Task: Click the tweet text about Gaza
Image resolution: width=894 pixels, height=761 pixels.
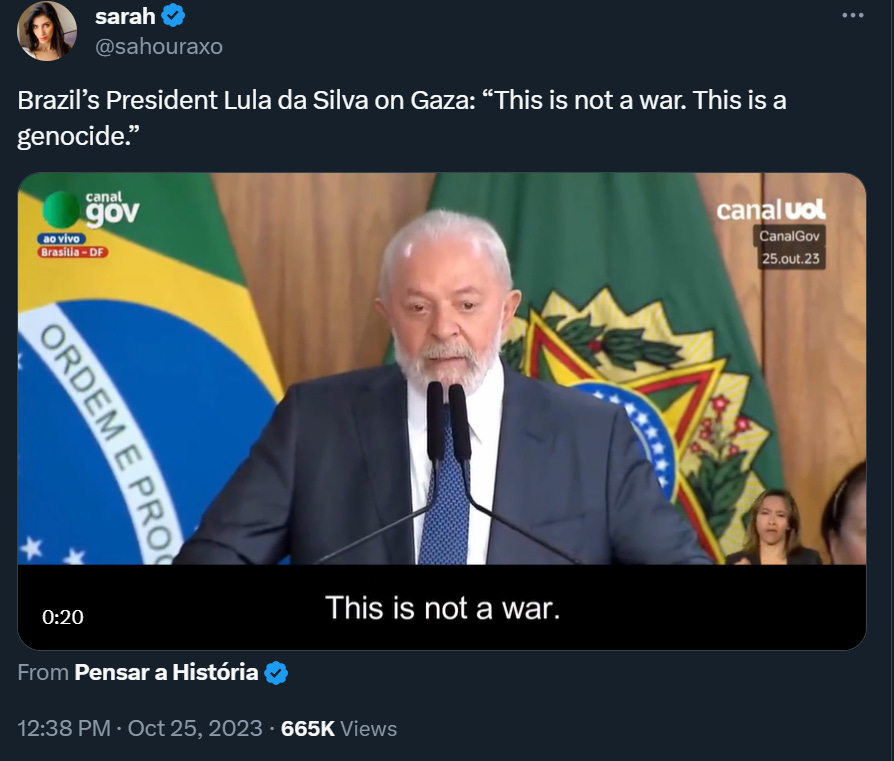Action: coord(402,117)
